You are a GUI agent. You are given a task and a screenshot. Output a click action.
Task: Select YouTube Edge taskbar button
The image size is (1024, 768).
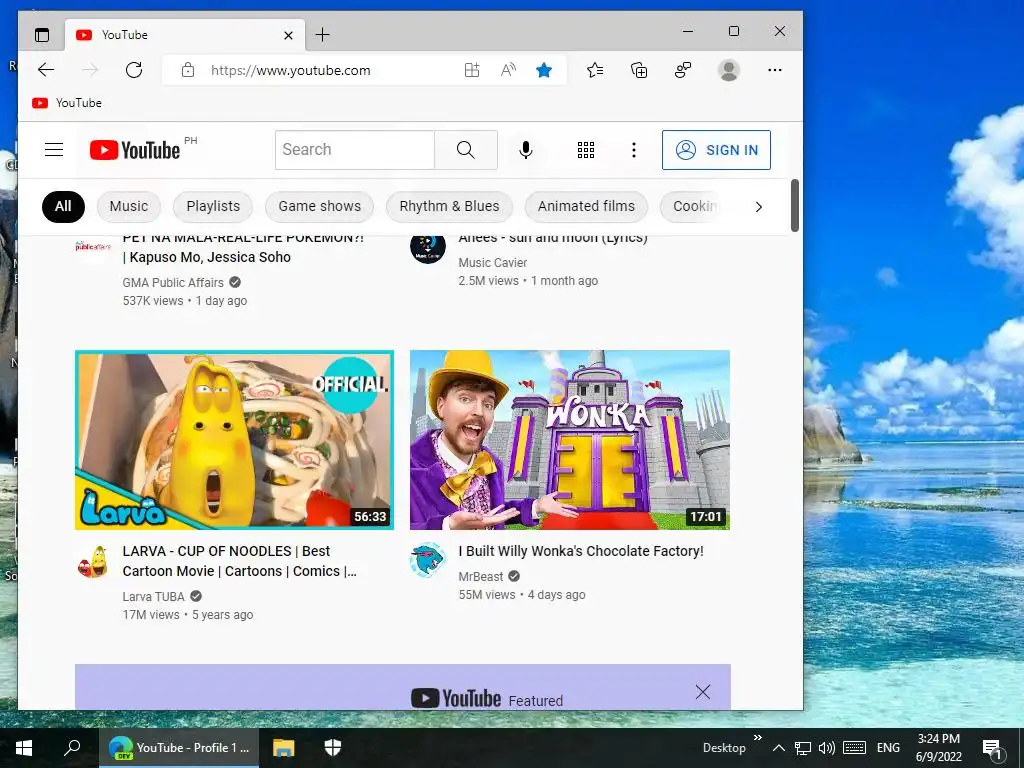click(179, 748)
